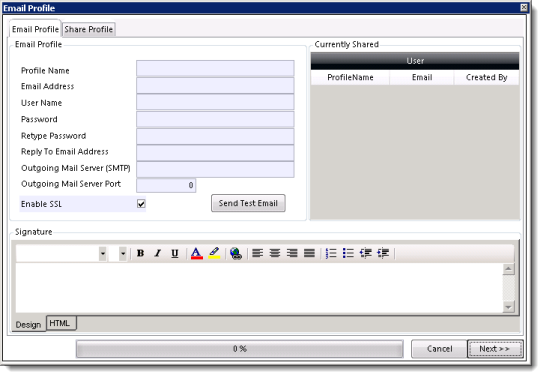Sort by the Created By column header
543x377 pixels.
coord(486,78)
